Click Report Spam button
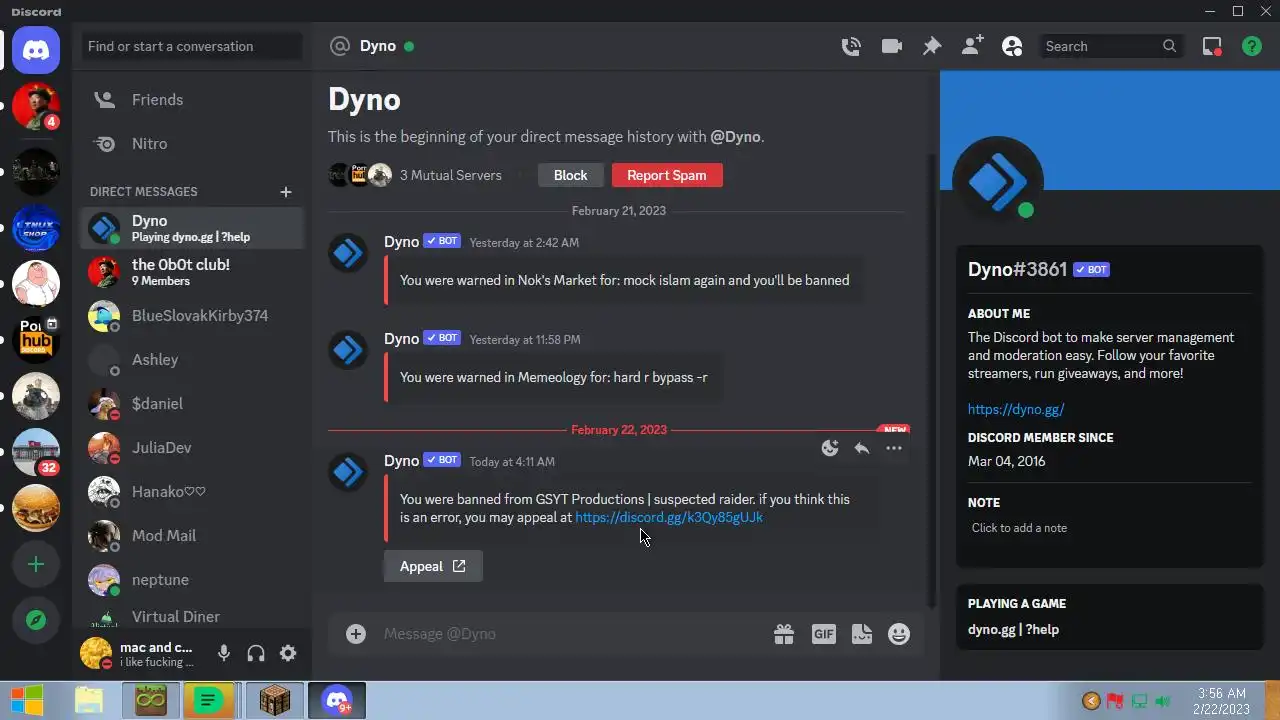This screenshot has height=720, width=1280. 666,175
